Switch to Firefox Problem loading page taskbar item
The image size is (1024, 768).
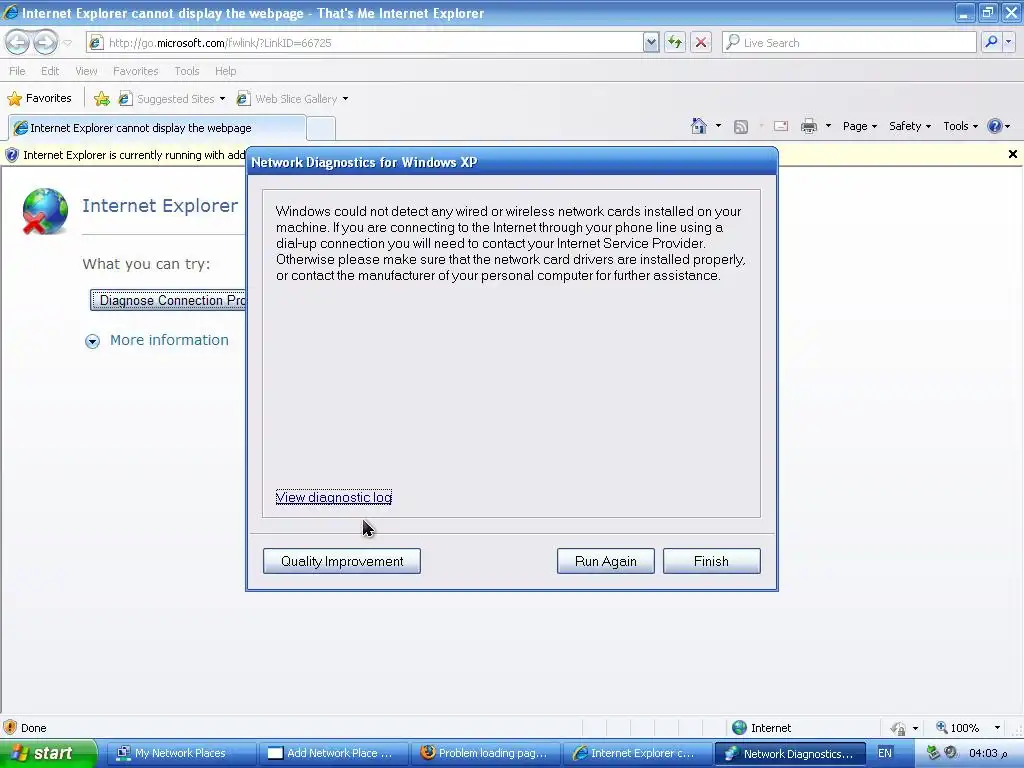tap(485, 754)
